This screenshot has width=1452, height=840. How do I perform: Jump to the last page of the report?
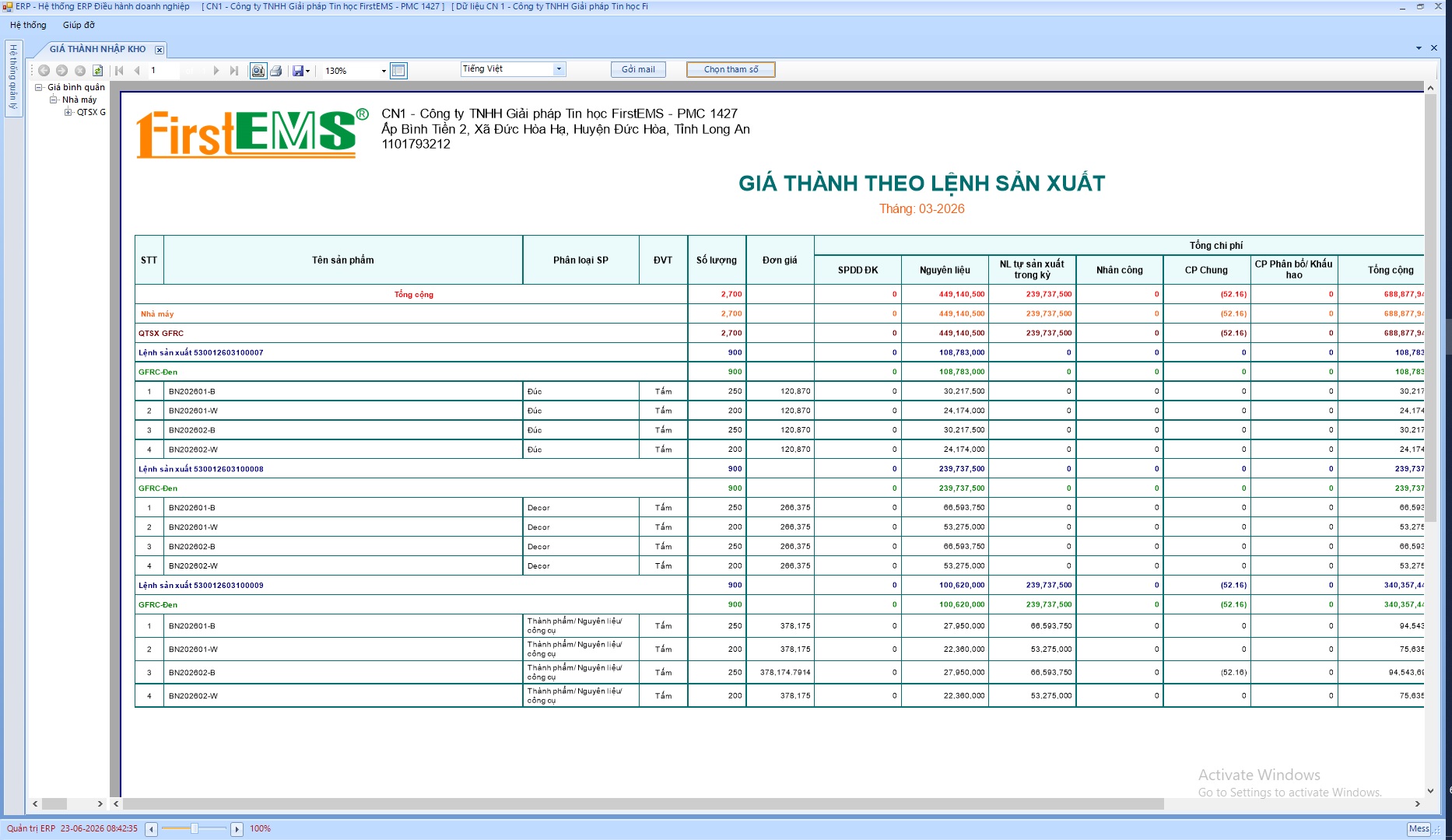(x=234, y=71)
